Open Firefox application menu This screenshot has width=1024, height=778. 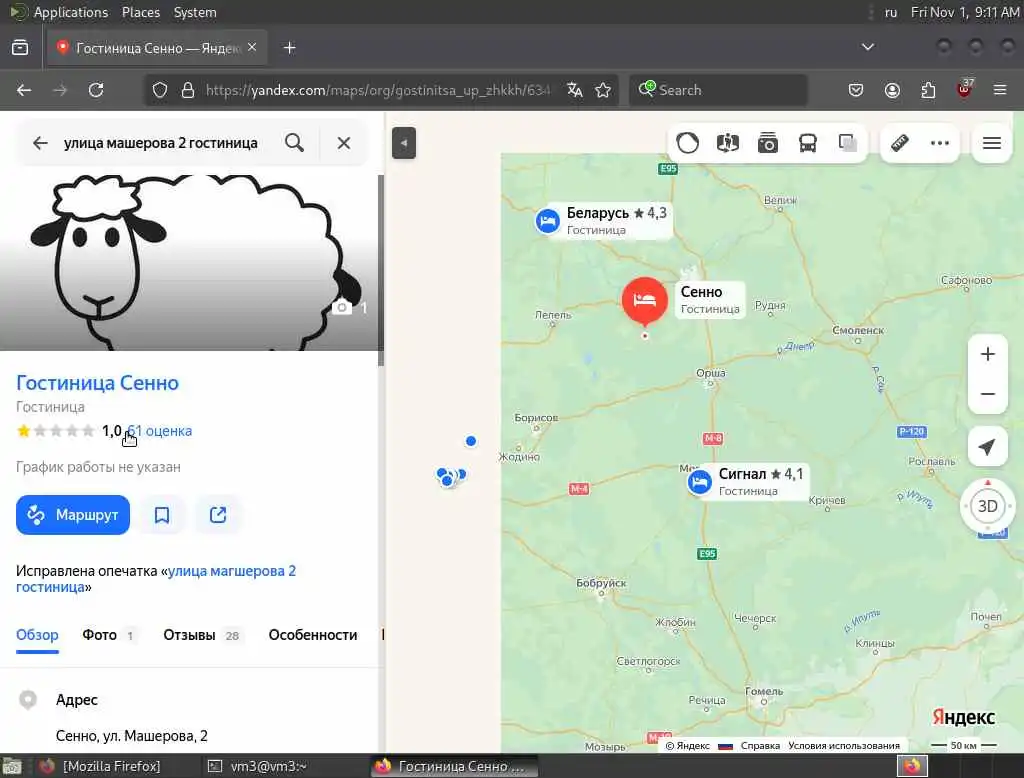point(1000,90)
